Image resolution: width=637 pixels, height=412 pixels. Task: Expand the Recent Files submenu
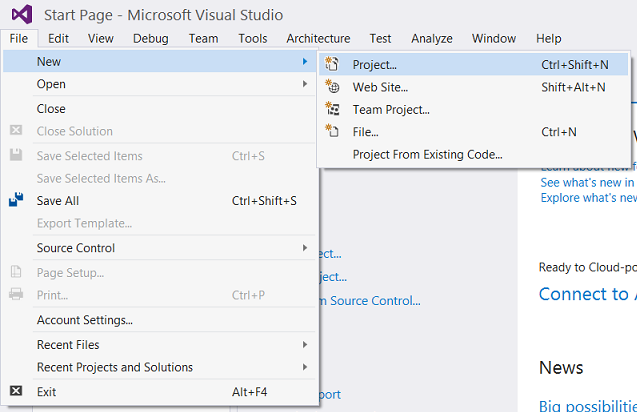tap(305, 344)
